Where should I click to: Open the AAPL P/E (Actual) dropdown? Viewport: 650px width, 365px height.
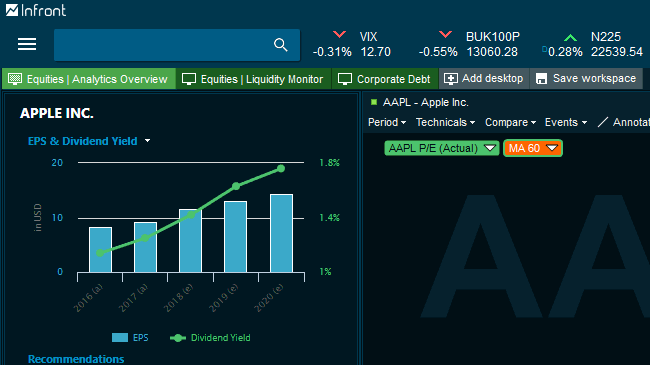coord(441,148)
